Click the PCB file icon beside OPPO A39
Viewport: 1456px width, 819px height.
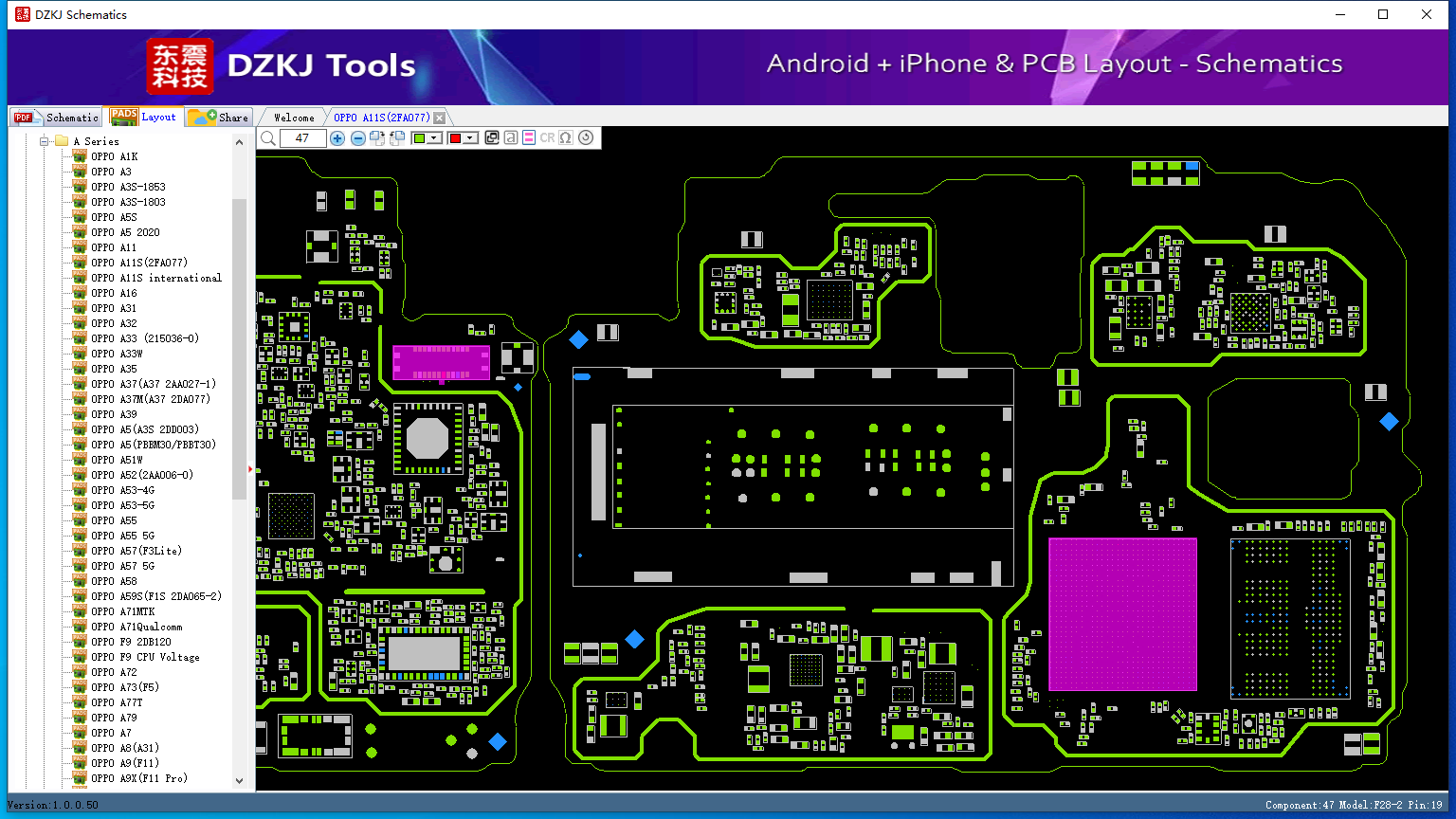coord(80,414)
